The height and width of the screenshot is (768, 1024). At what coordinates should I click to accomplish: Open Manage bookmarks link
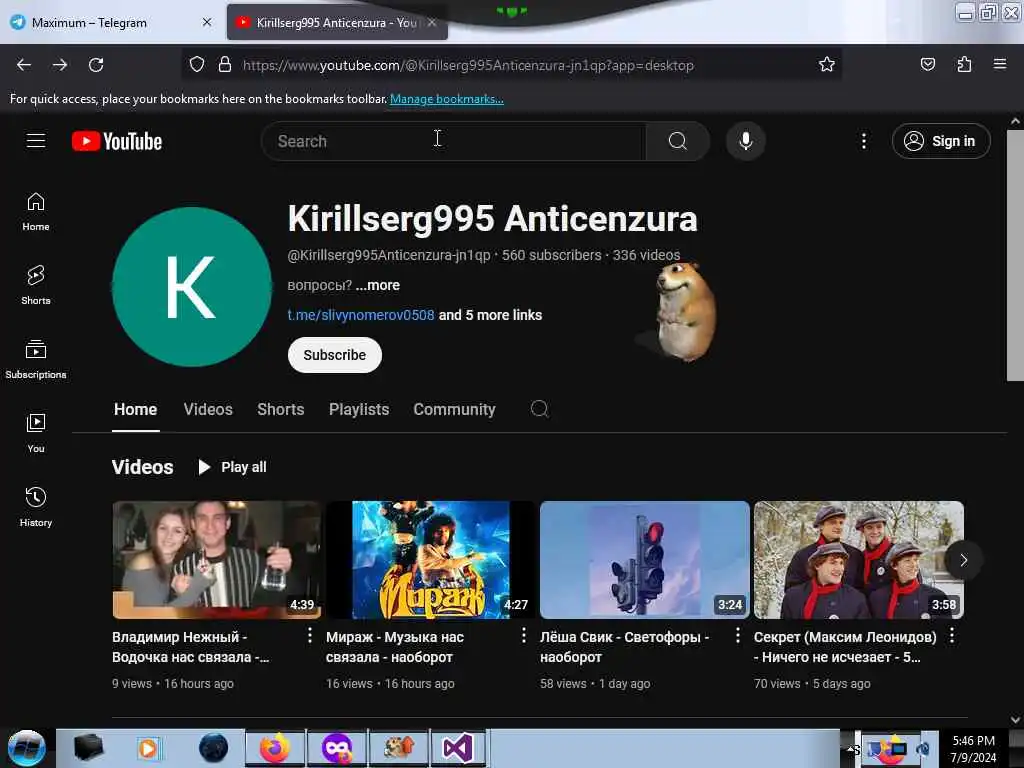click(x=447, y=99)
